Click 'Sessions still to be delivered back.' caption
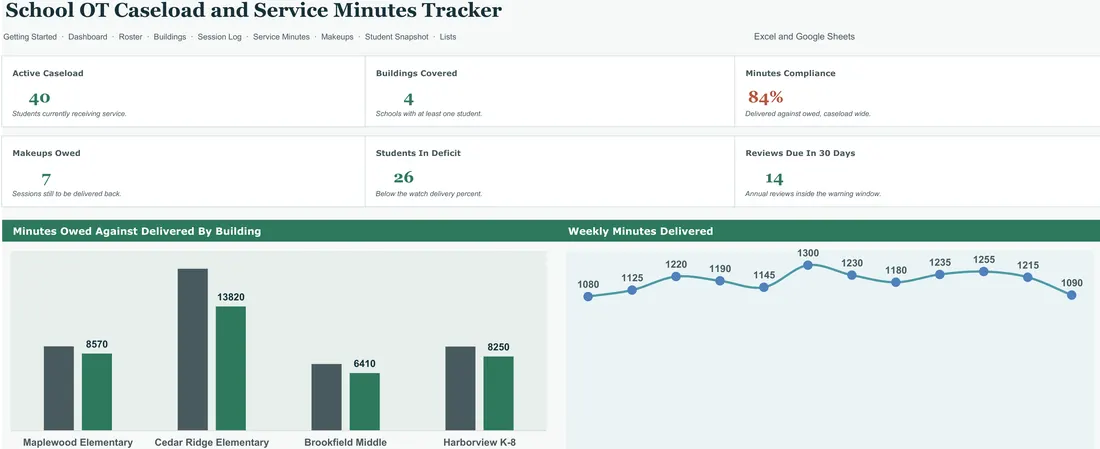This screenshot has width=1100, height=449. point(67,194)
